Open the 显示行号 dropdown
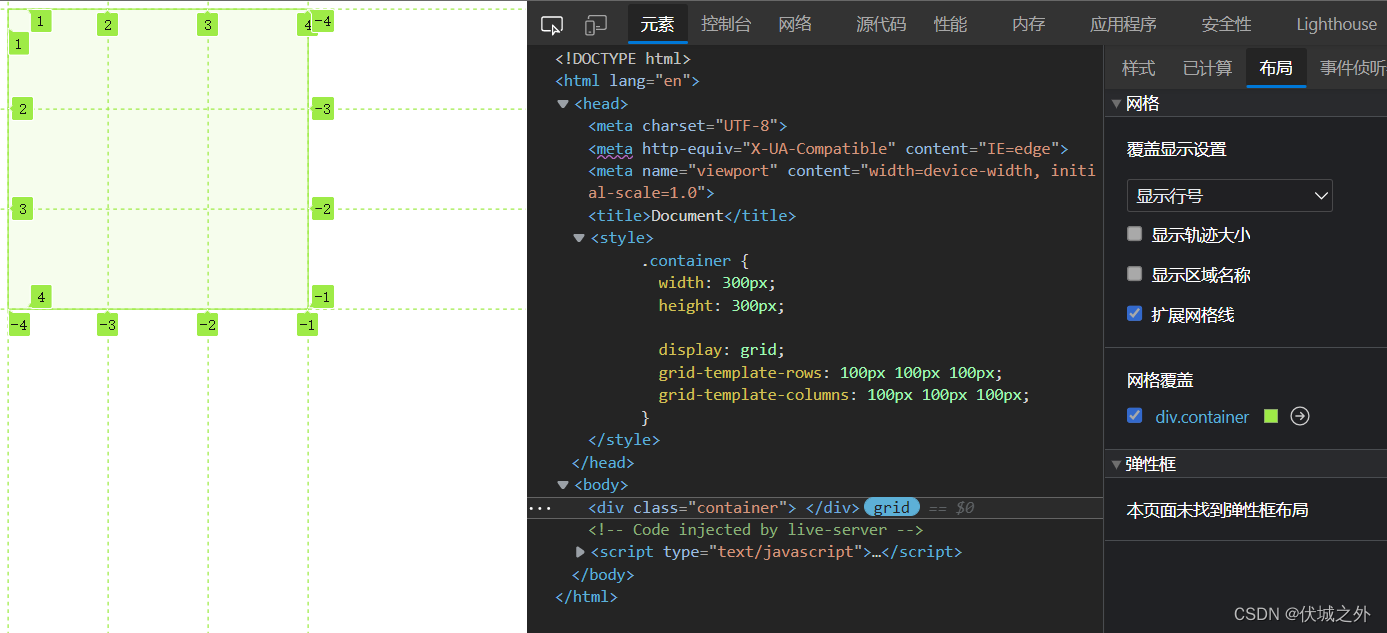1387x633 pixels. tap(1229, 196)
